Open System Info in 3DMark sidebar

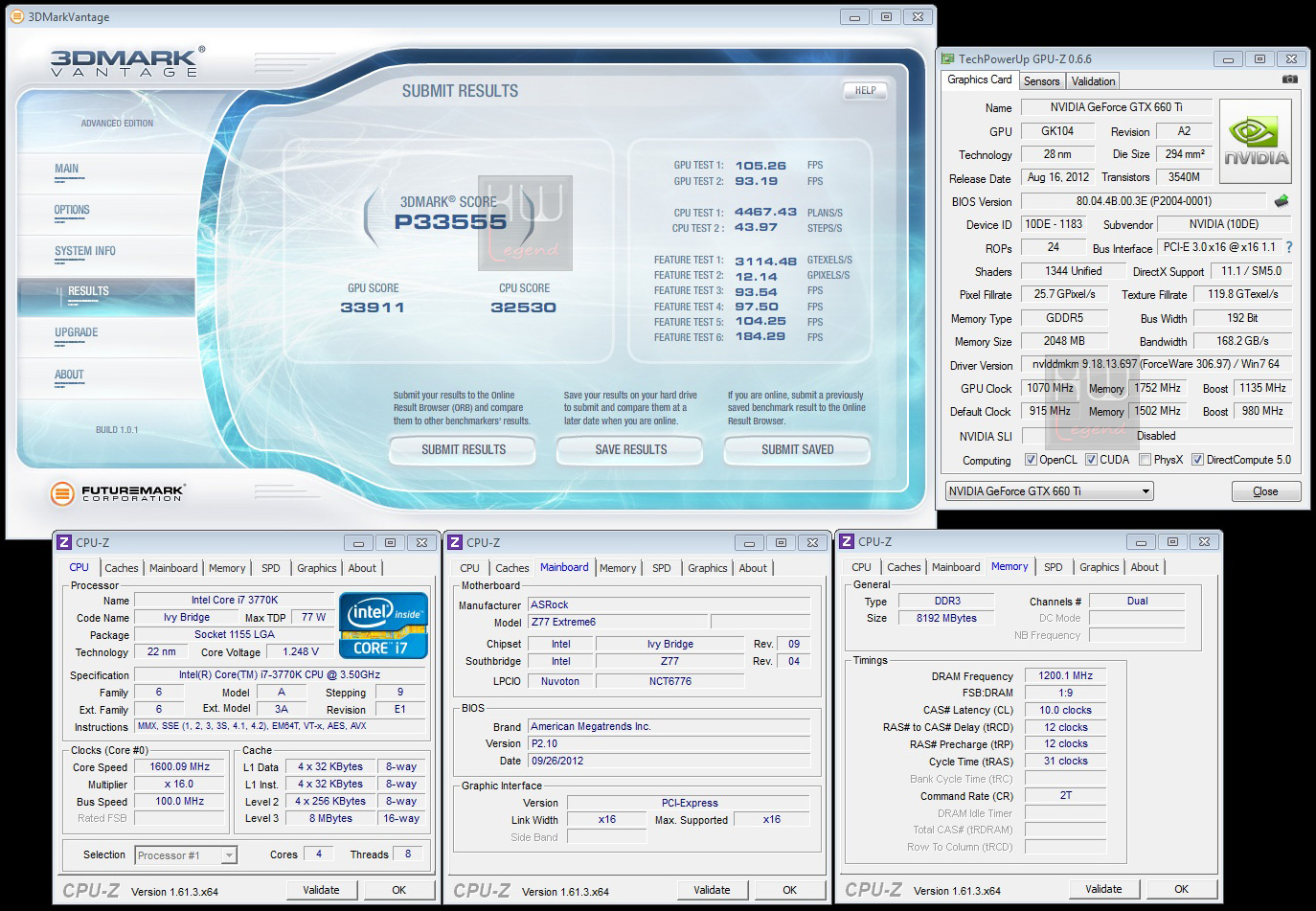[85, 251]
